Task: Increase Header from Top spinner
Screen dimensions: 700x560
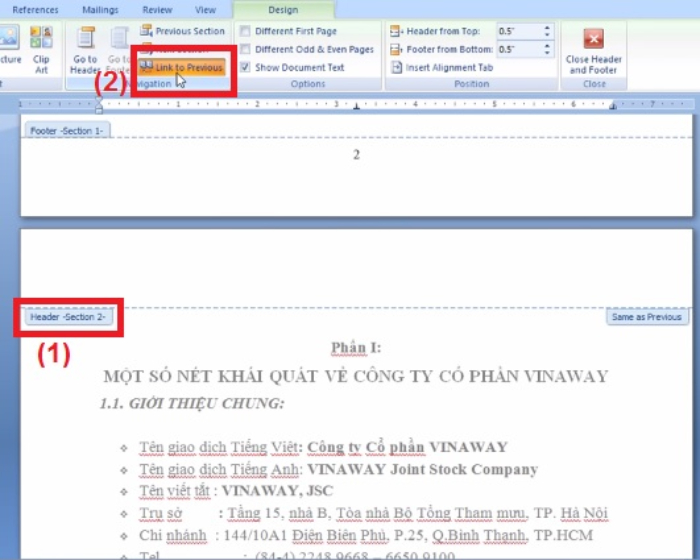Action: click(x=547, y=28)
